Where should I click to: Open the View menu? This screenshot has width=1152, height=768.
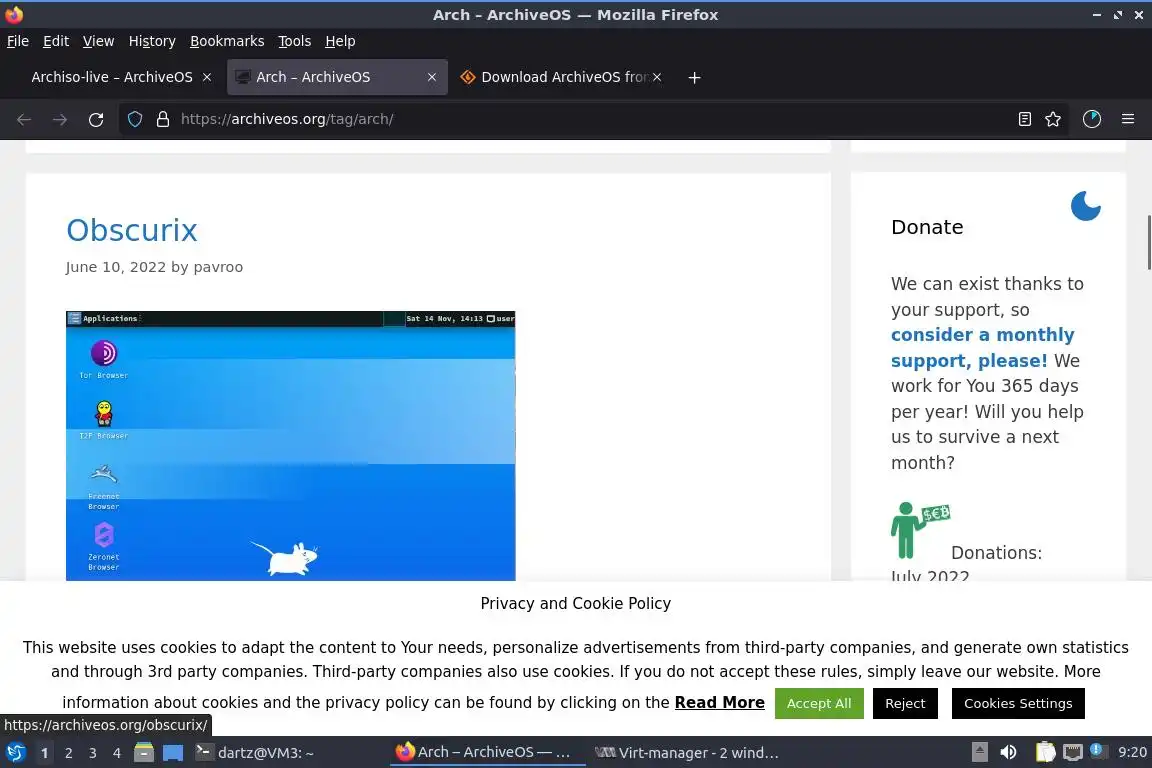click(98, 41)
